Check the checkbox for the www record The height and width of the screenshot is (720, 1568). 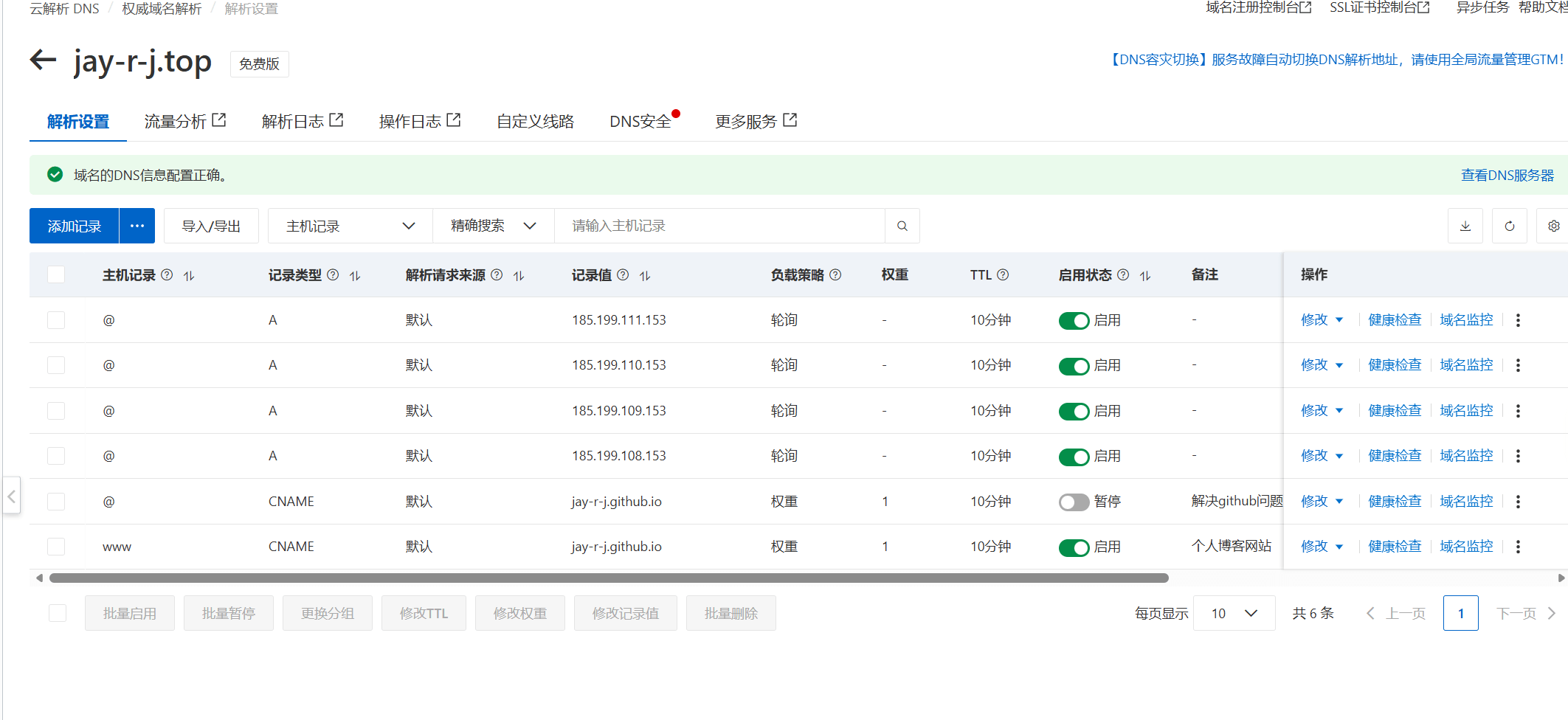pos(56,547)
